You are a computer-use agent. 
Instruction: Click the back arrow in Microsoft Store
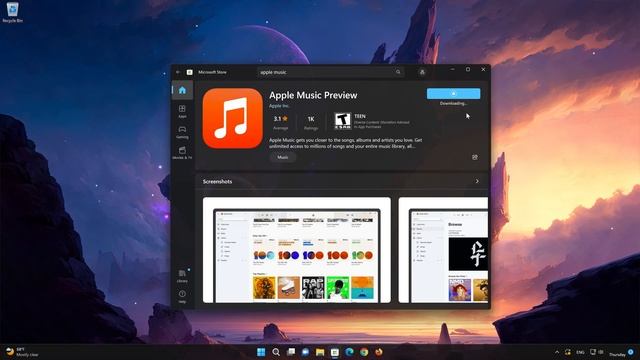pos(178,72)
